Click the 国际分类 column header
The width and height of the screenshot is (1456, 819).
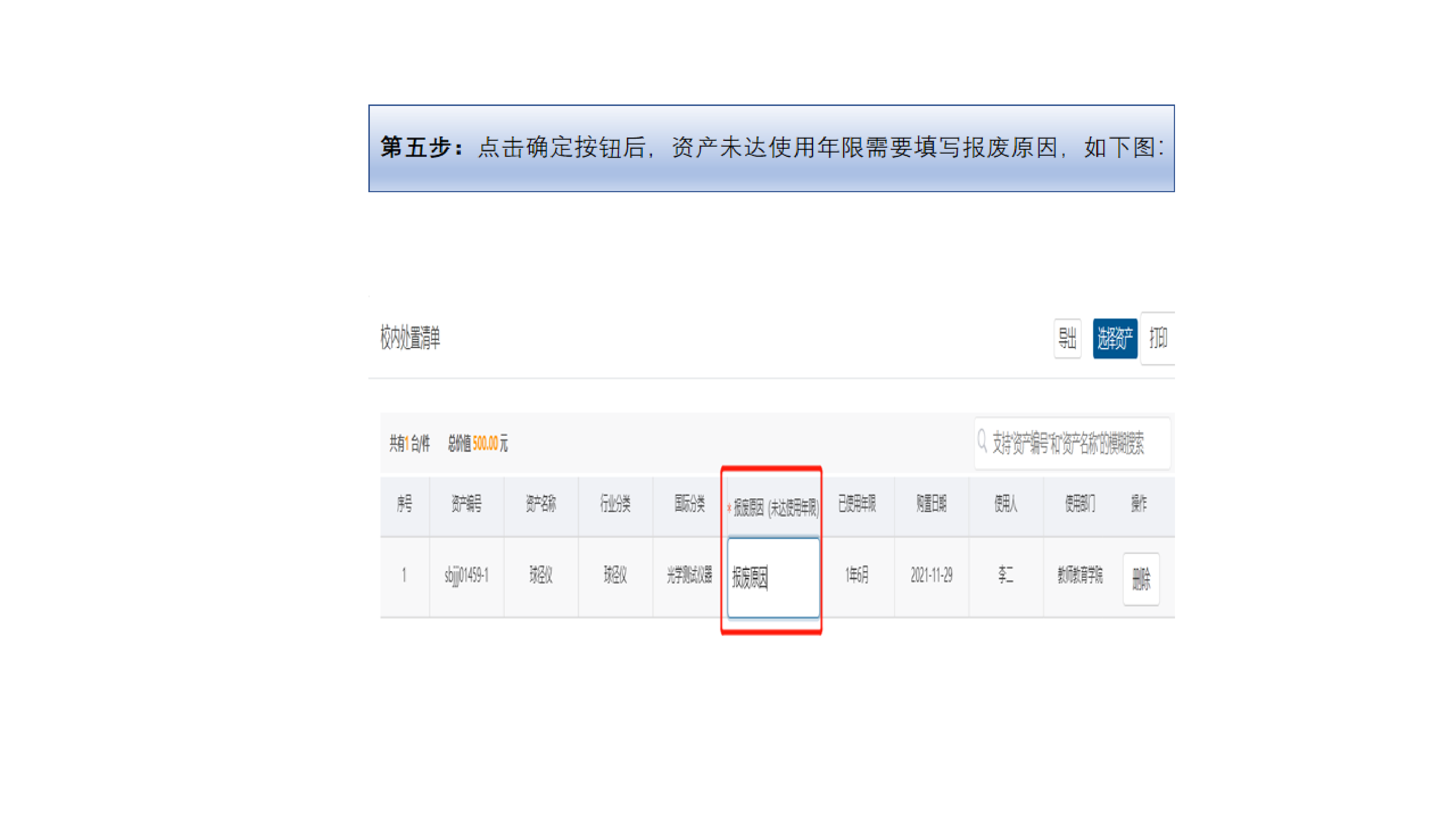click(x=689, y=503)
